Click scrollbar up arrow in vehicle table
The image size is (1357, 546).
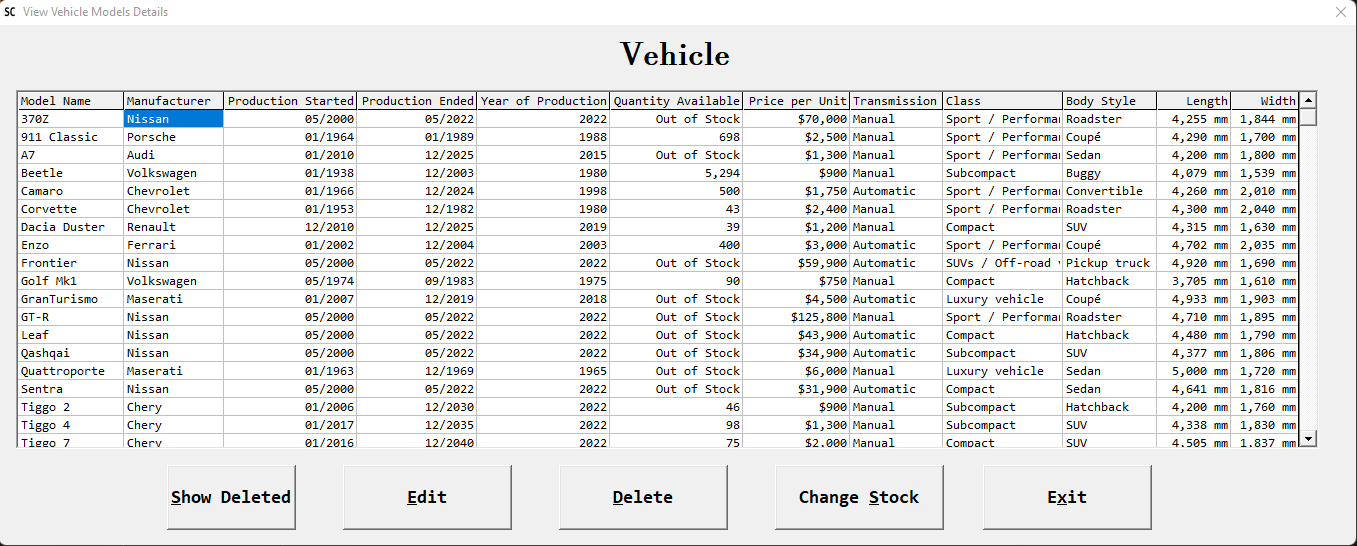coord(1308,100)
